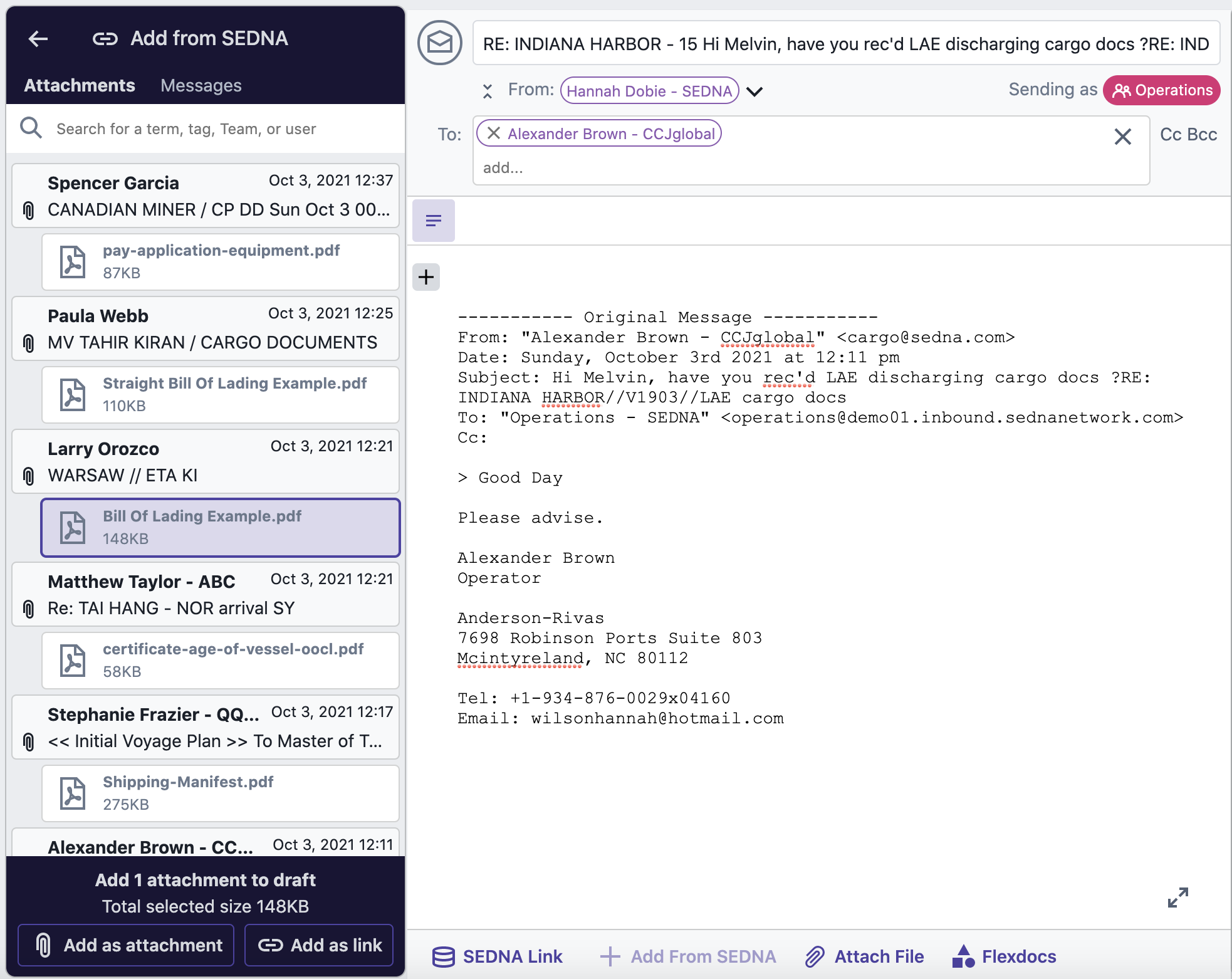Open Paula Webb MV TAHIR KIRAN message
Image resolution: width=1232 pixels, height=979 pixels.
(206, 328)
